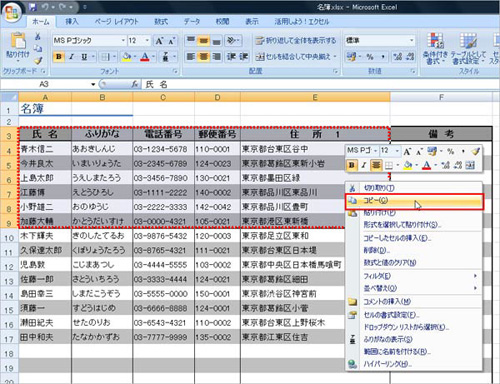
Task: Save the workbook from the quick access toolbar
Action: tap(33, 7)
